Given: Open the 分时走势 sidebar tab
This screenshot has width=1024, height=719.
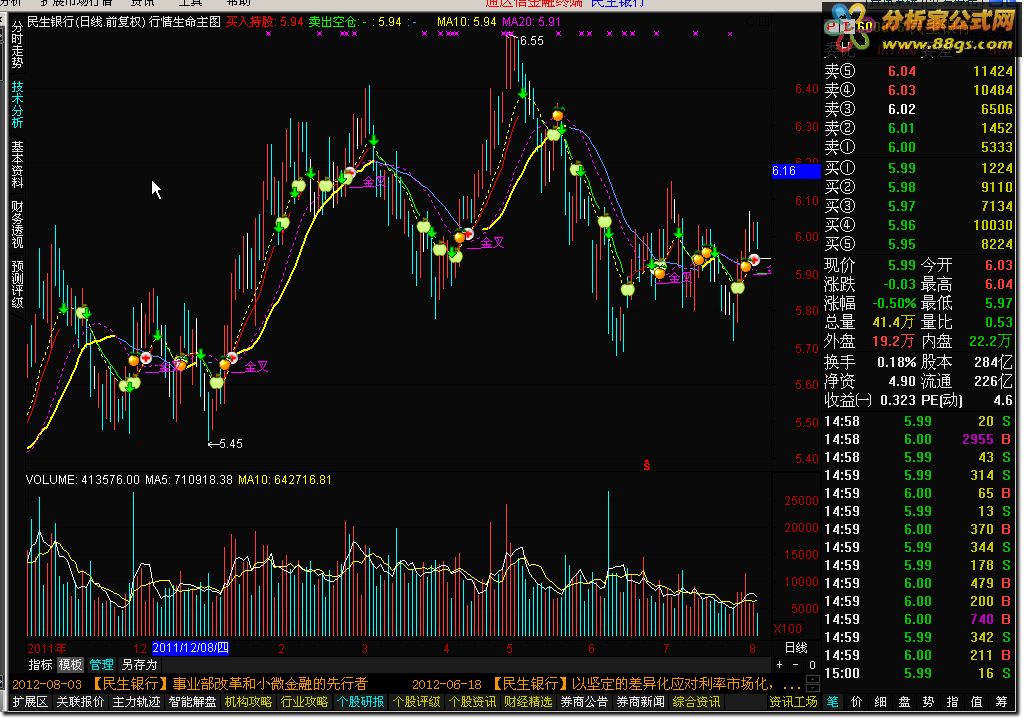Looking at the screenshot, I should coord(17,44).
